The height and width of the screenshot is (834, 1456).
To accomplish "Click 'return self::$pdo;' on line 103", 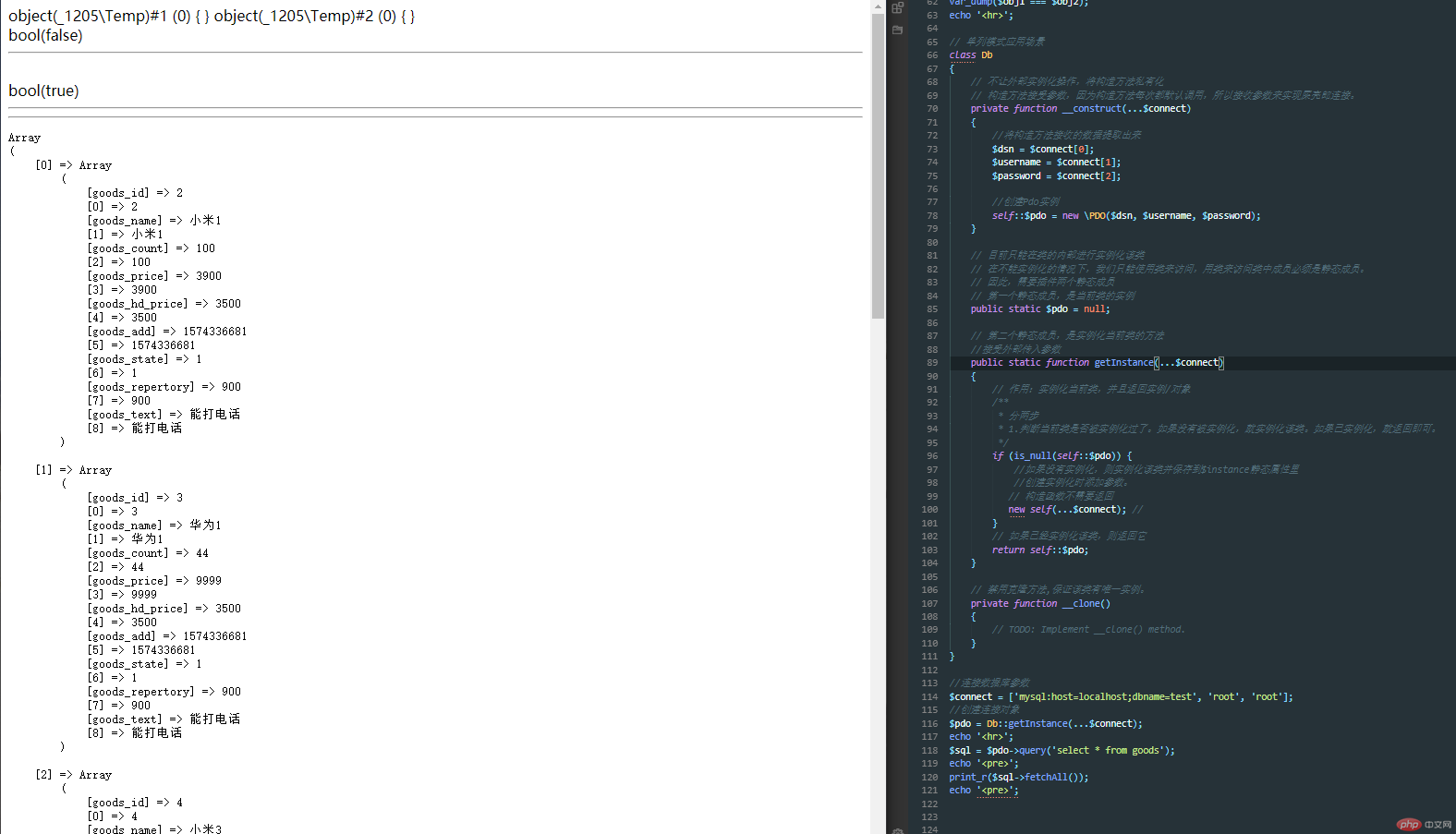I will click(1040, 550).
